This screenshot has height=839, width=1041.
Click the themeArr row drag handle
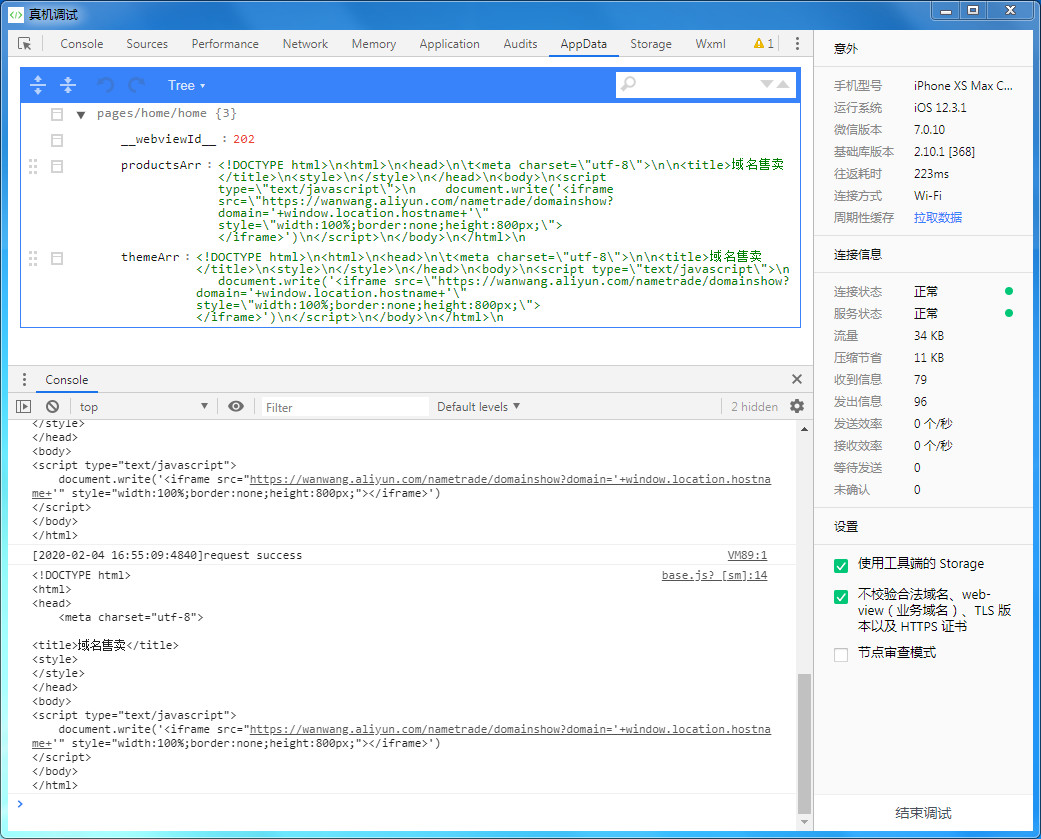pos(33,258)
